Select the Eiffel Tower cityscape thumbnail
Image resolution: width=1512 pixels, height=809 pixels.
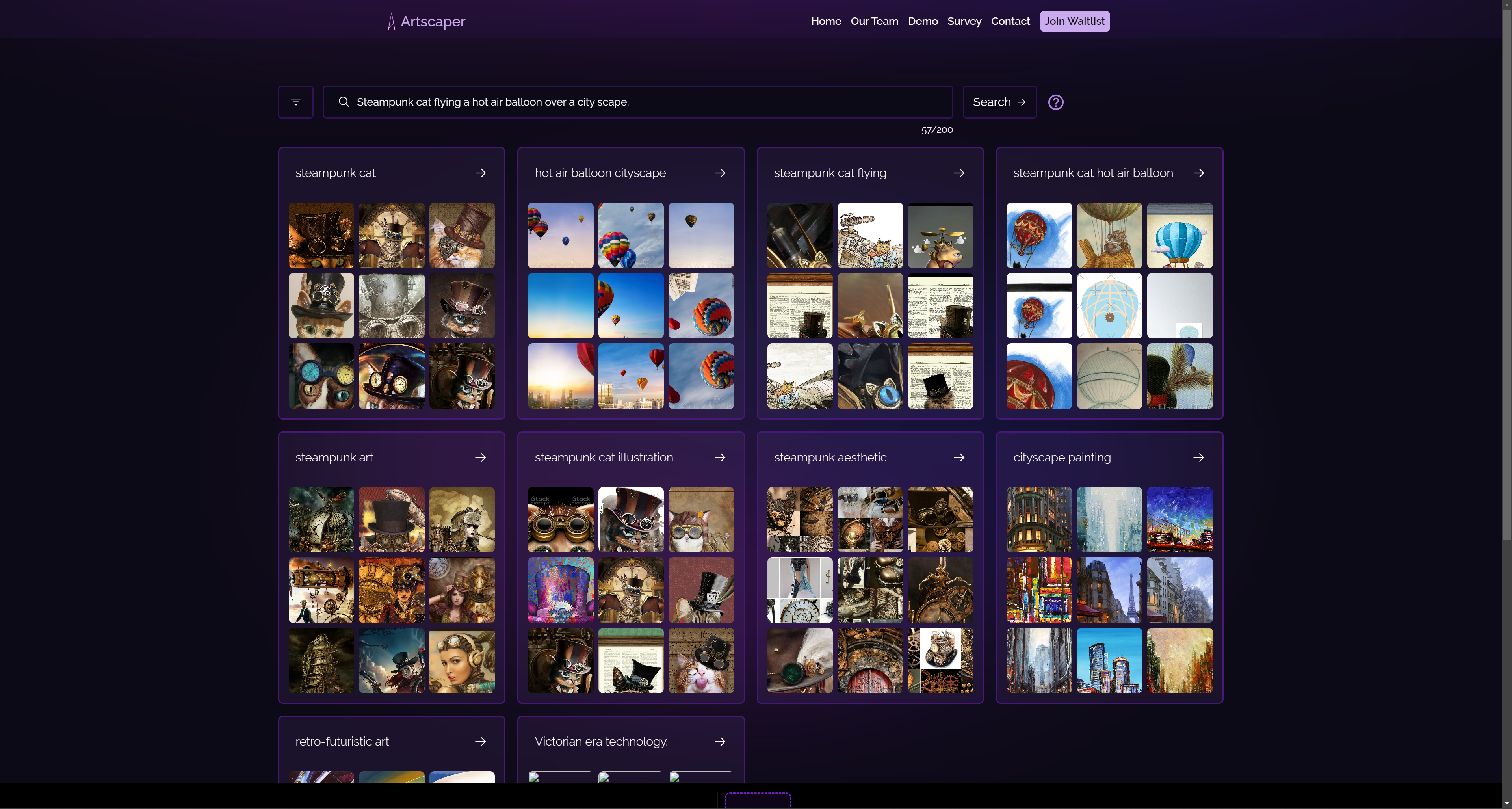click(1109, 590)
